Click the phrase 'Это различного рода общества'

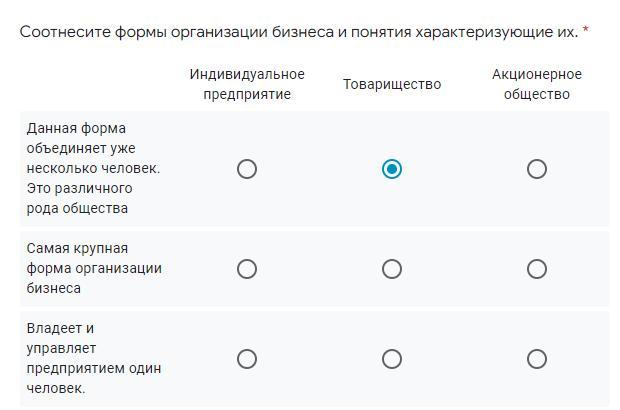79,198
